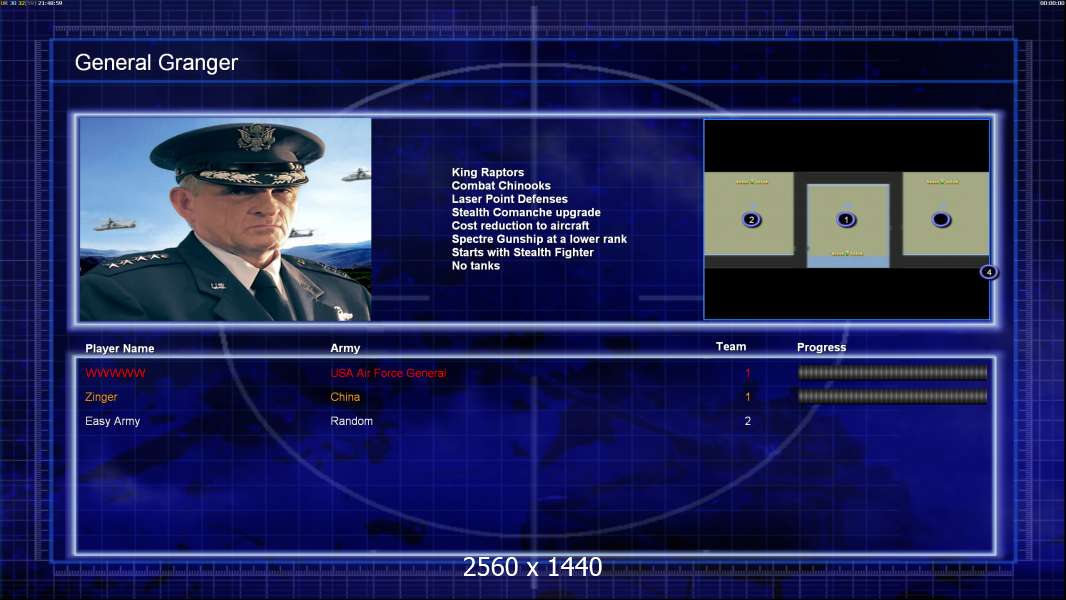Click the map preview black area
Screen dimensions: 1066x600
846,219
